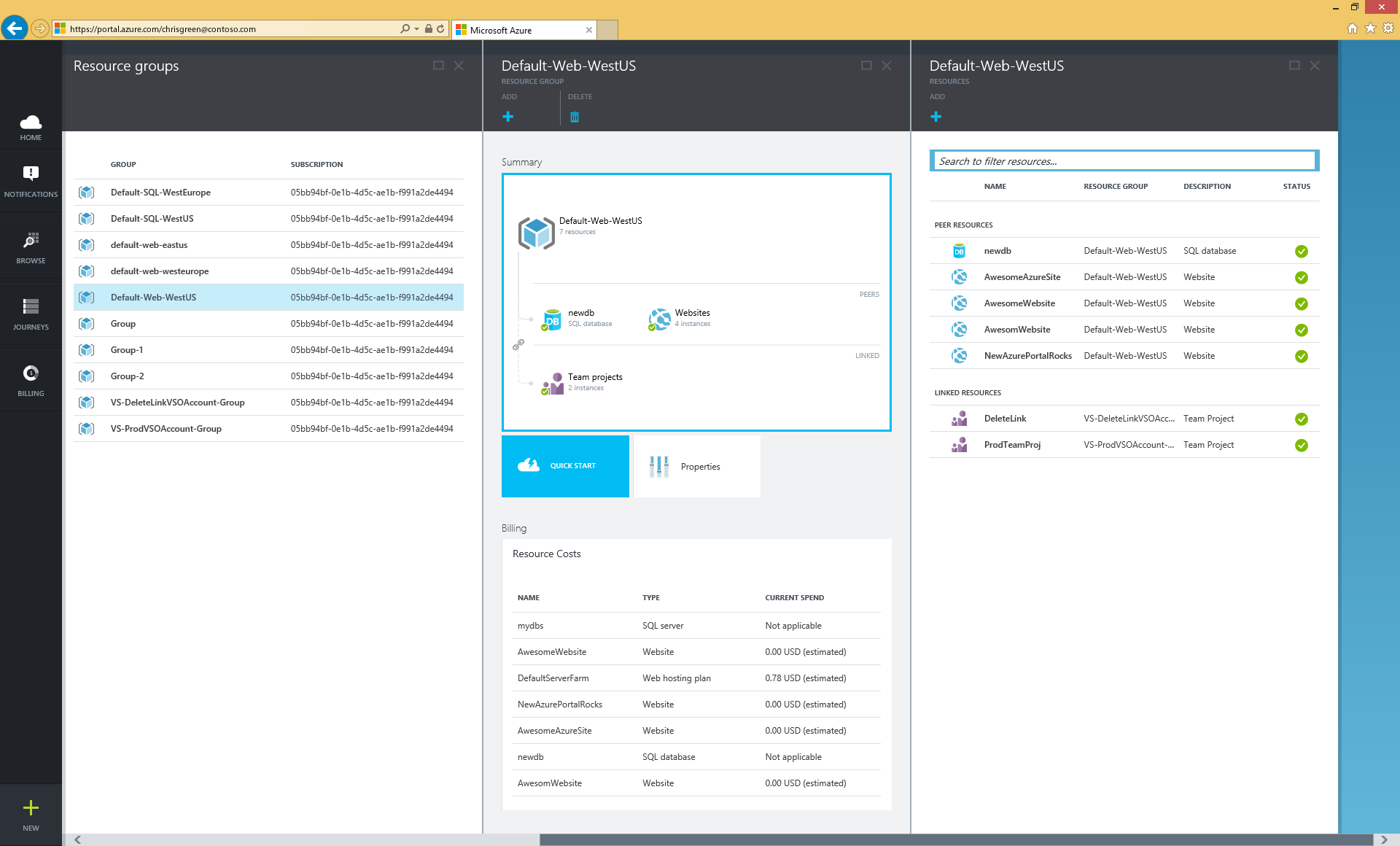Image resolution: width=1400 pixels, height=846 pixels.
Task: Open the address bar search dropdown arrow
Action: 416,29
